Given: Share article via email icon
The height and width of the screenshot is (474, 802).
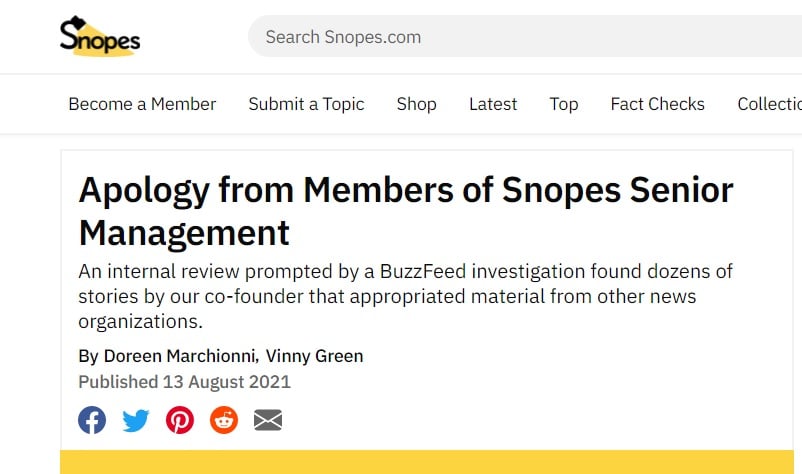Looking at the screenshot, I should click(268, 420).
